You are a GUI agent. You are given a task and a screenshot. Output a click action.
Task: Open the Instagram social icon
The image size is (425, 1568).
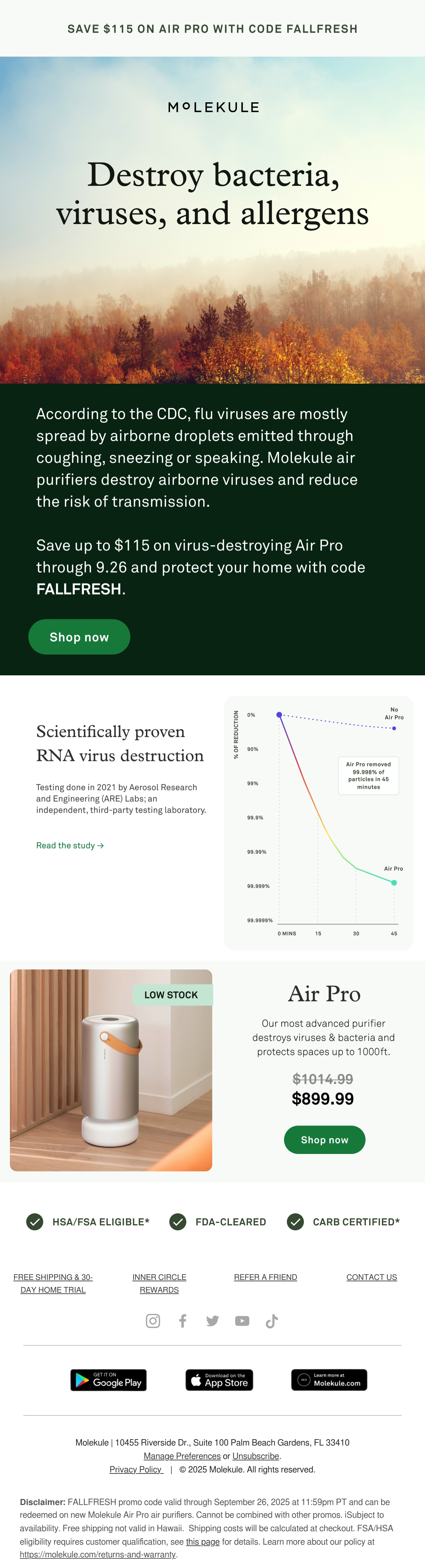pos(153,1320)
